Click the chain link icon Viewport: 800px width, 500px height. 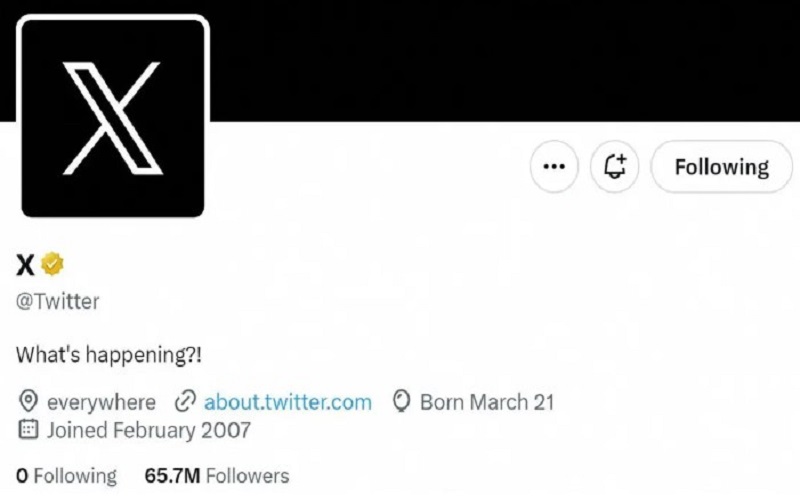pyautogui.click(x=184, y=403)
